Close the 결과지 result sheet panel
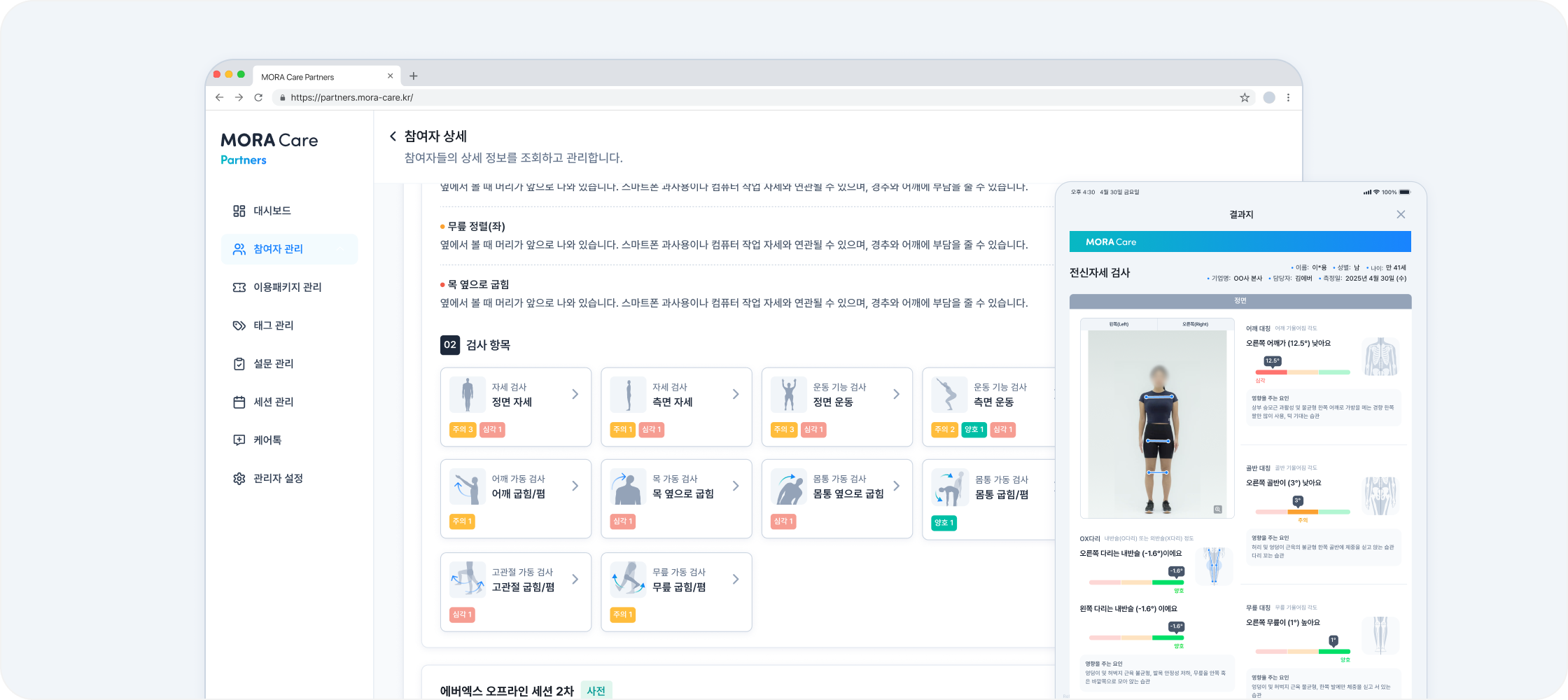 click(x=1401, y=214)
